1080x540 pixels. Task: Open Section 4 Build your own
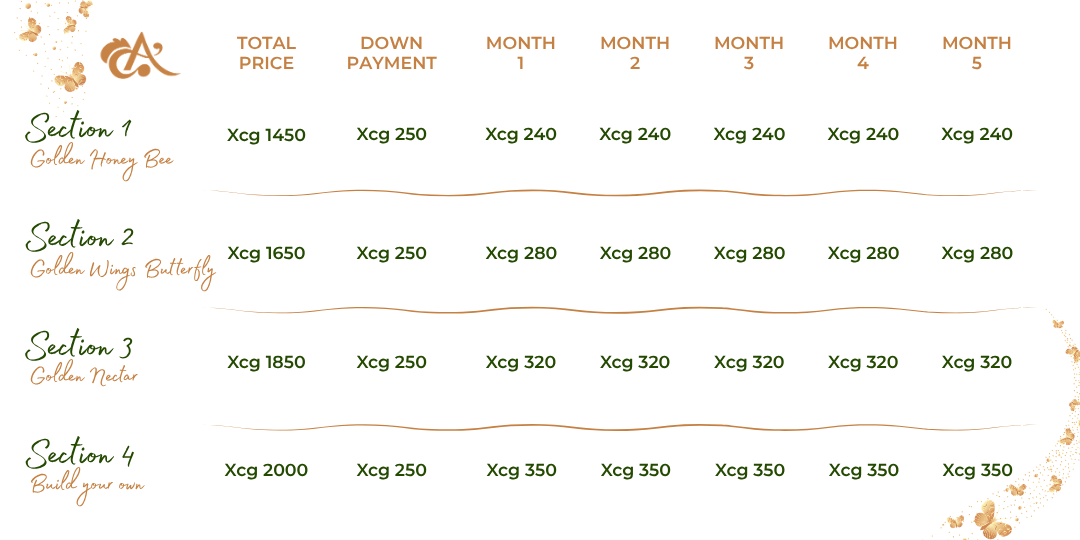pos(84,469)
